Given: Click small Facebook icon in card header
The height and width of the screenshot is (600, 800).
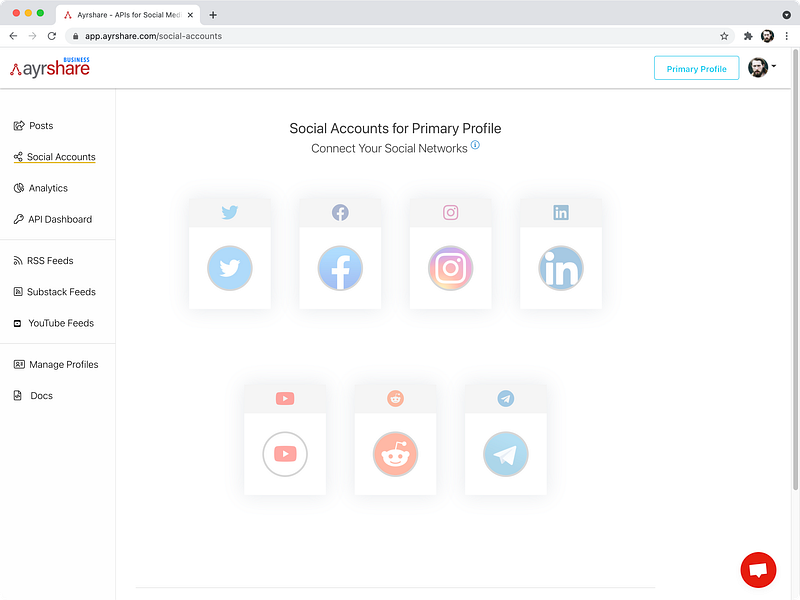Looking at the screenshot, I should tap(340, 212).
